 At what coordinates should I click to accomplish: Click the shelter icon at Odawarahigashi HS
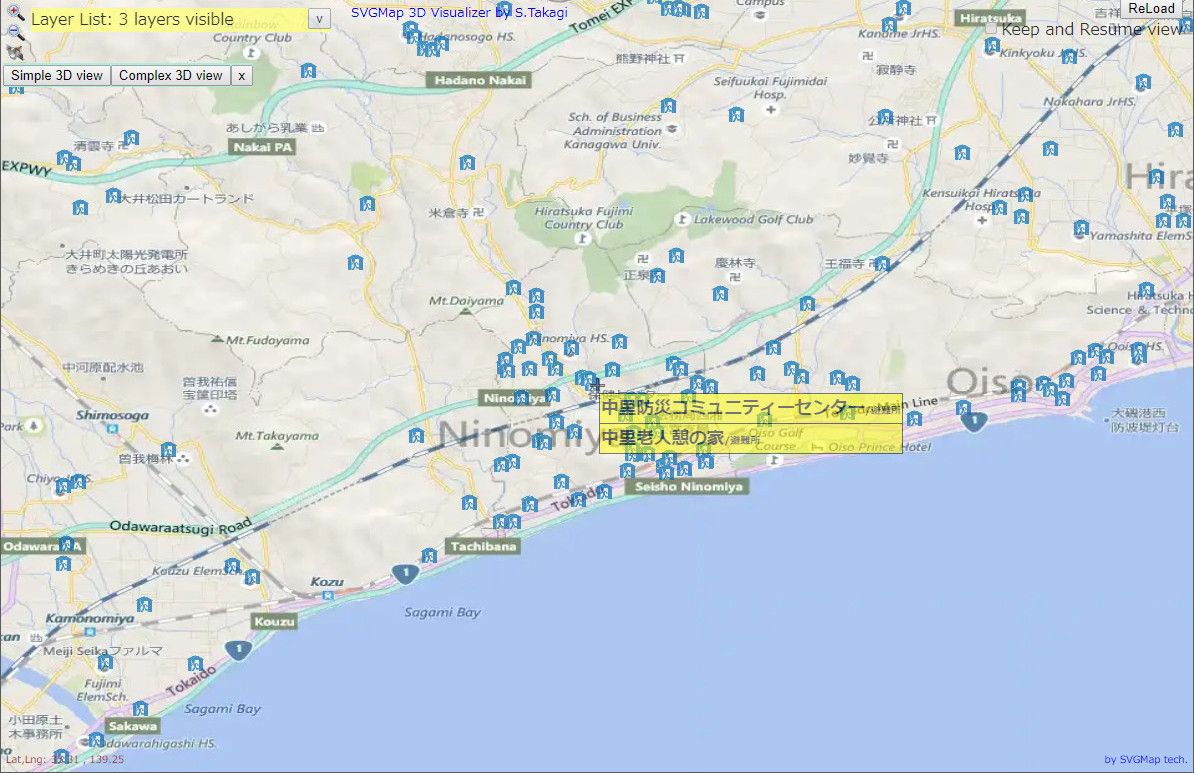tap(96, 740)
